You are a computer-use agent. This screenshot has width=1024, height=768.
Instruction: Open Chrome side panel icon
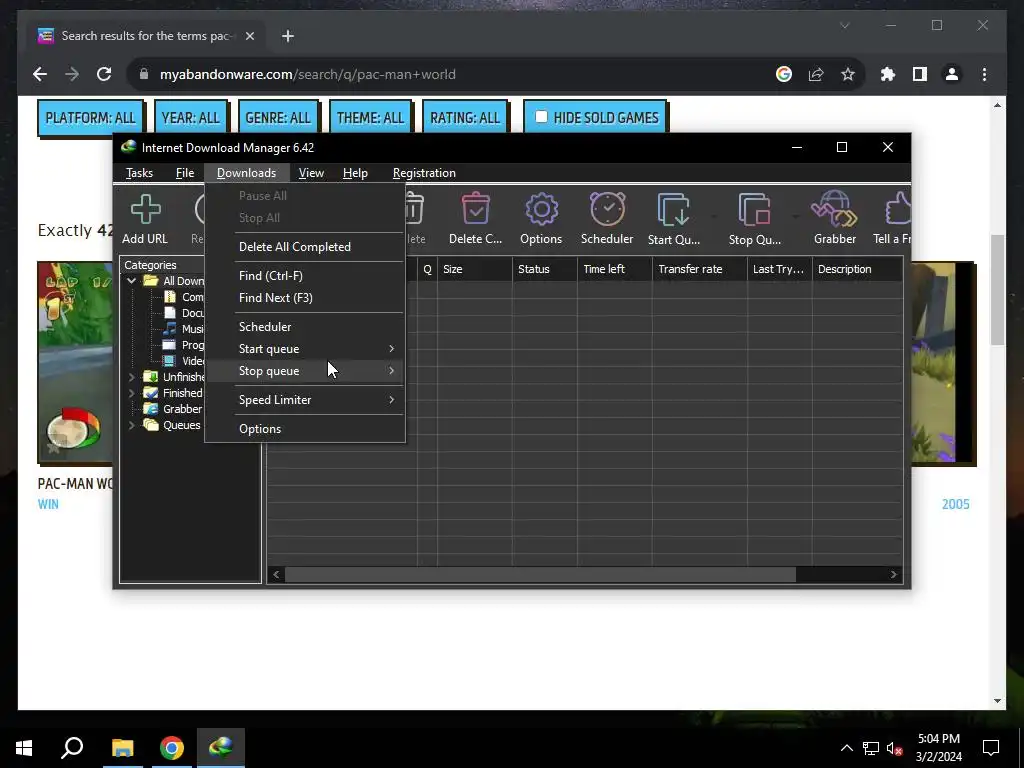[x=920, y=74]
